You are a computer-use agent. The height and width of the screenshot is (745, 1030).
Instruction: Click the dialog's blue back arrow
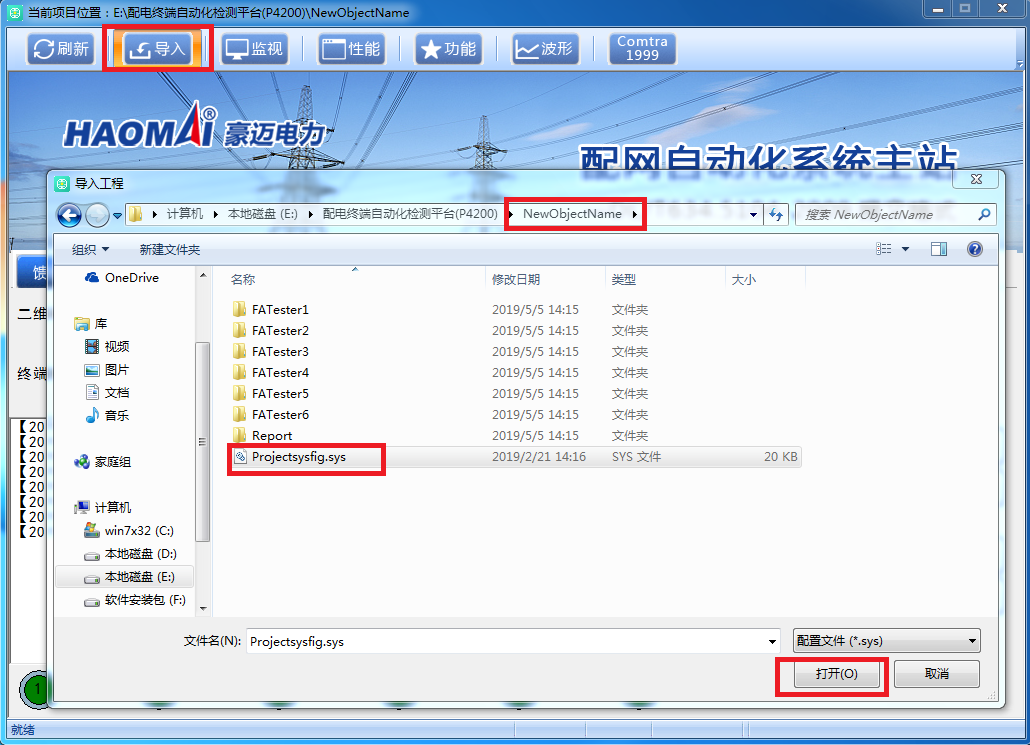pyautogui.click(x=69, y=214)
